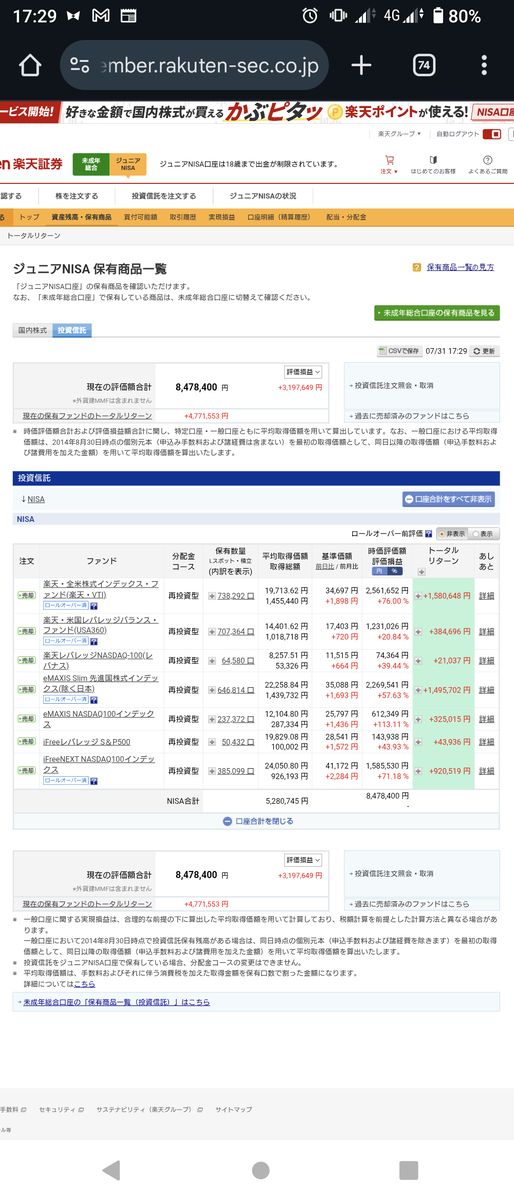Open upper 投資信託注文照会・取消 link

(x=394, y=385)
